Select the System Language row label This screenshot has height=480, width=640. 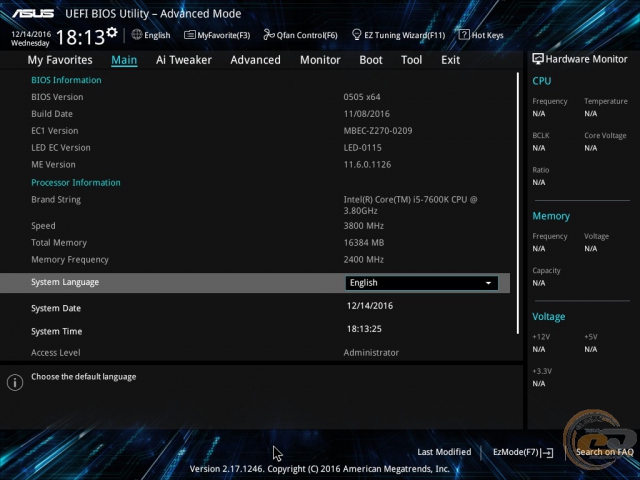pos(65,282)
